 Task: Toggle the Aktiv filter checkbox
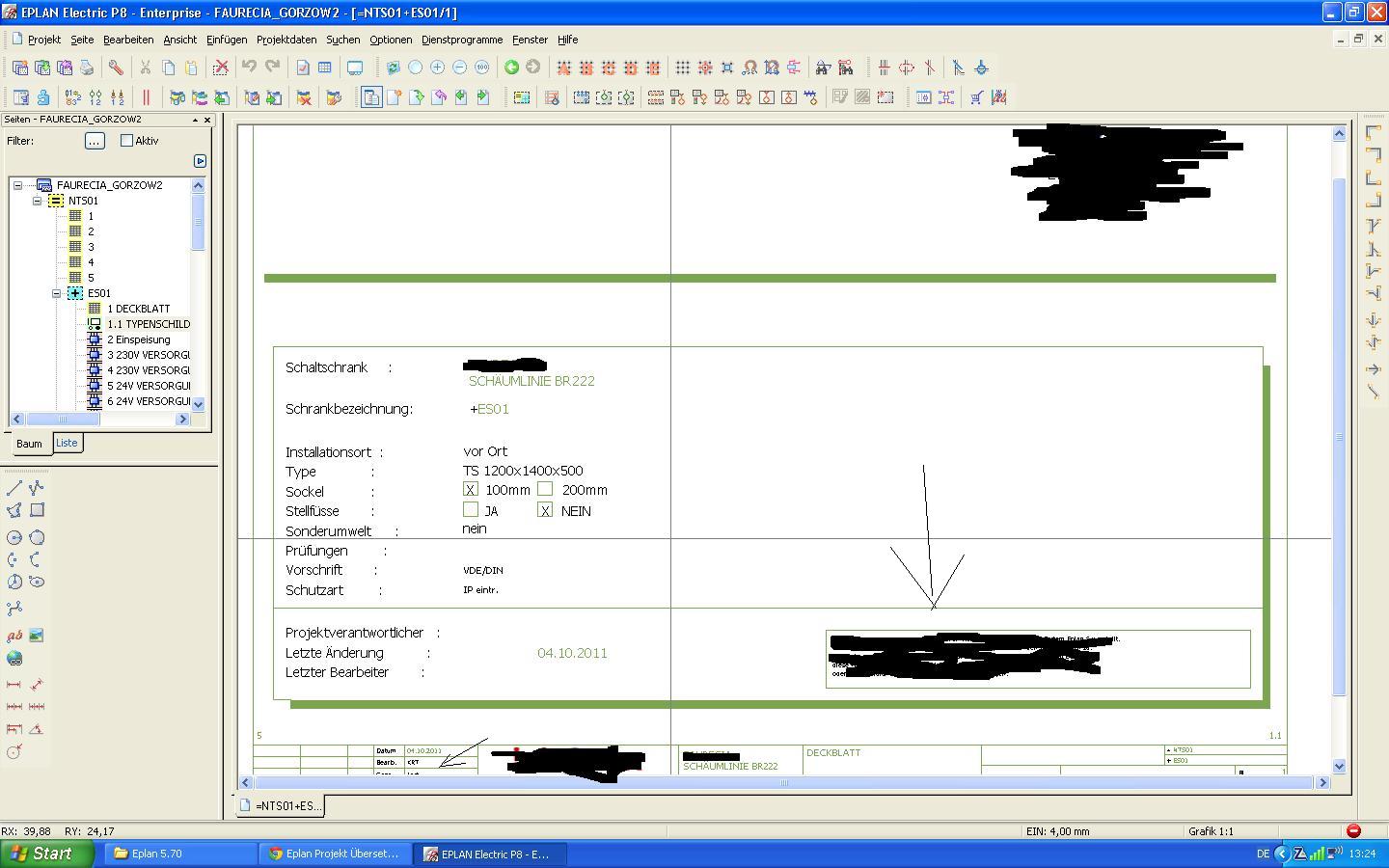(x=126, y=141)
